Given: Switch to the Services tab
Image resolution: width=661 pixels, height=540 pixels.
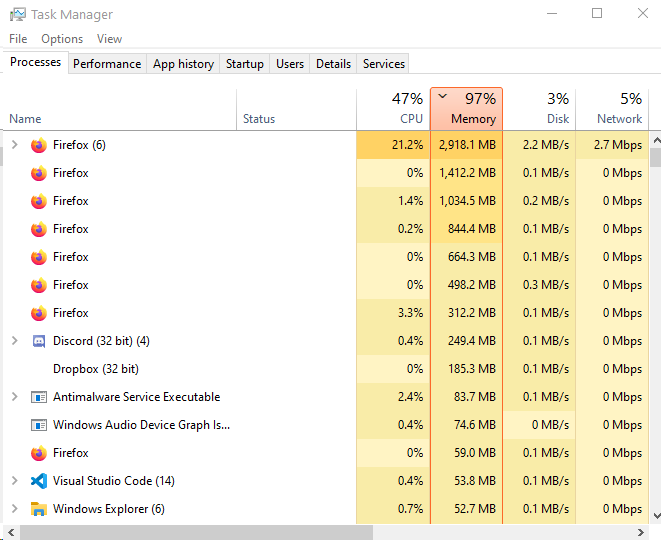Looking at the screenshot, I should click(384, 64).
